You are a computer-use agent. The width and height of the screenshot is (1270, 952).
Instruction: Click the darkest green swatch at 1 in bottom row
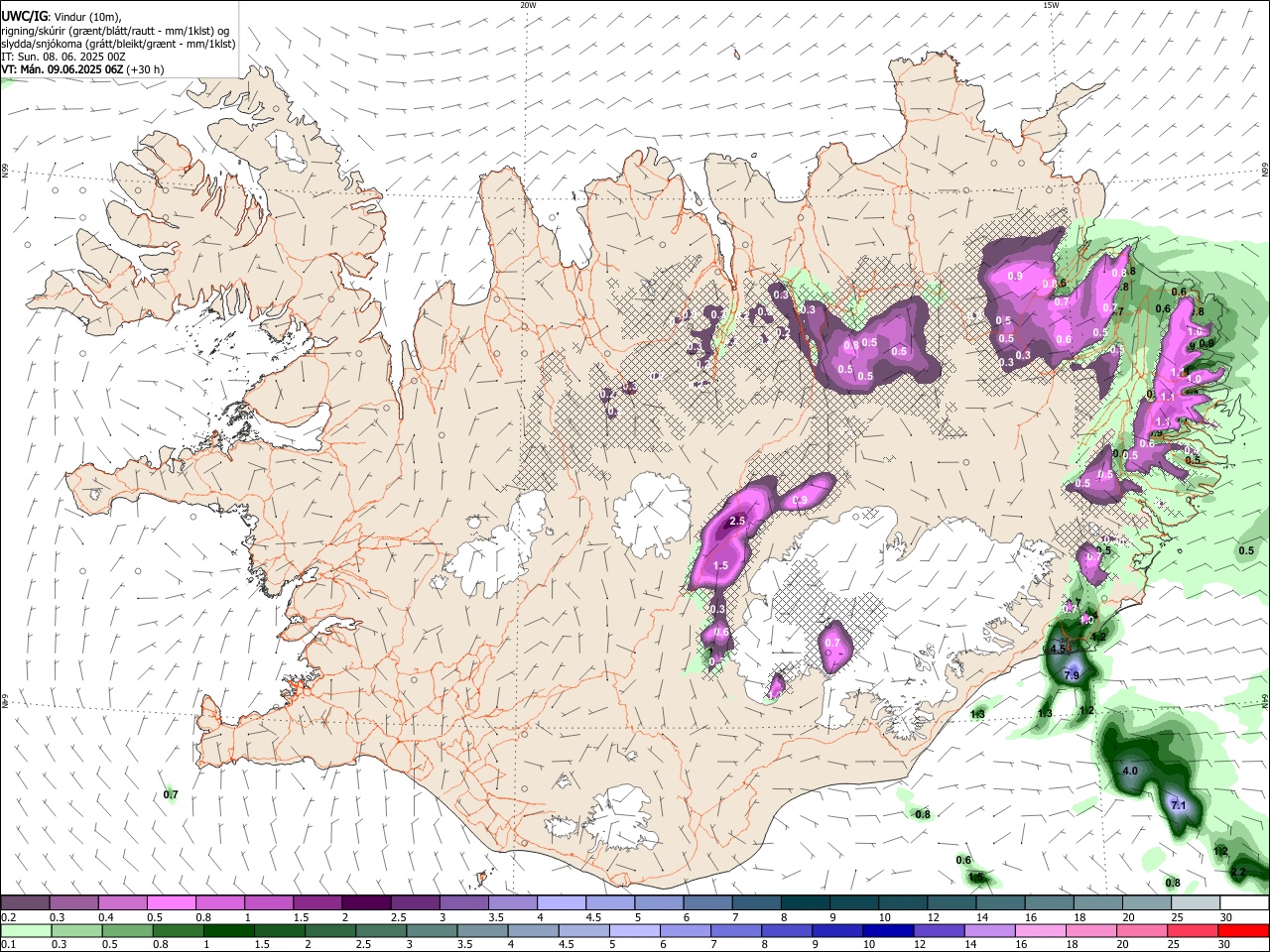pyautogui.click(x=228, y=930)
